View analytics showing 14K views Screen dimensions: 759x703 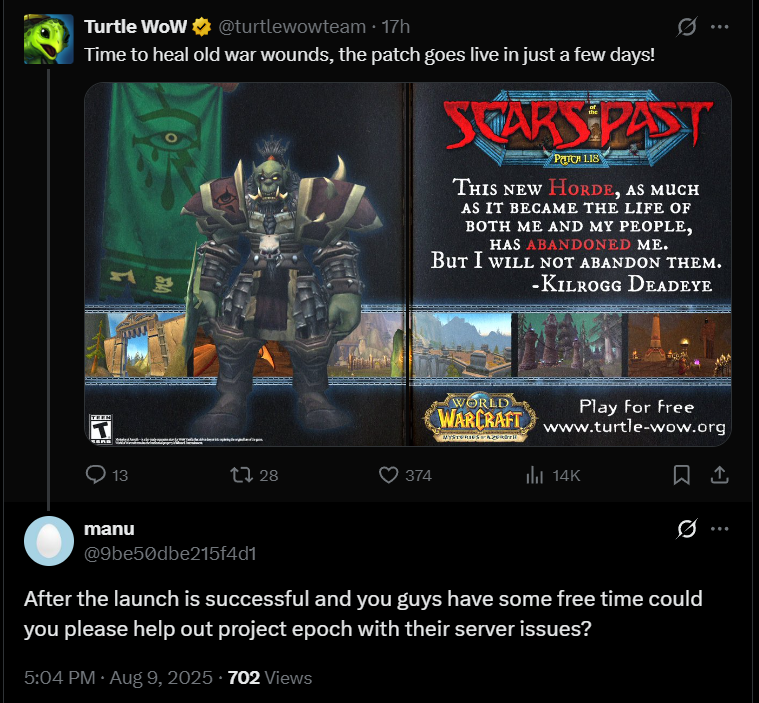point(553,475)
